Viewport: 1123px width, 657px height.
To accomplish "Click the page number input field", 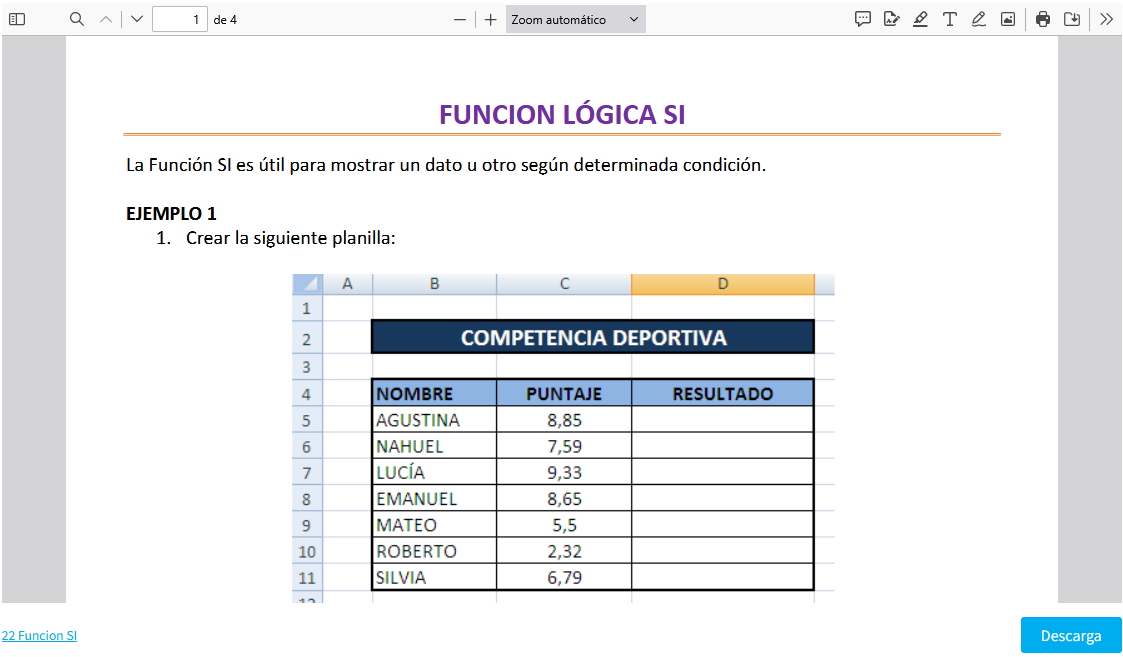I will [180, 19].
